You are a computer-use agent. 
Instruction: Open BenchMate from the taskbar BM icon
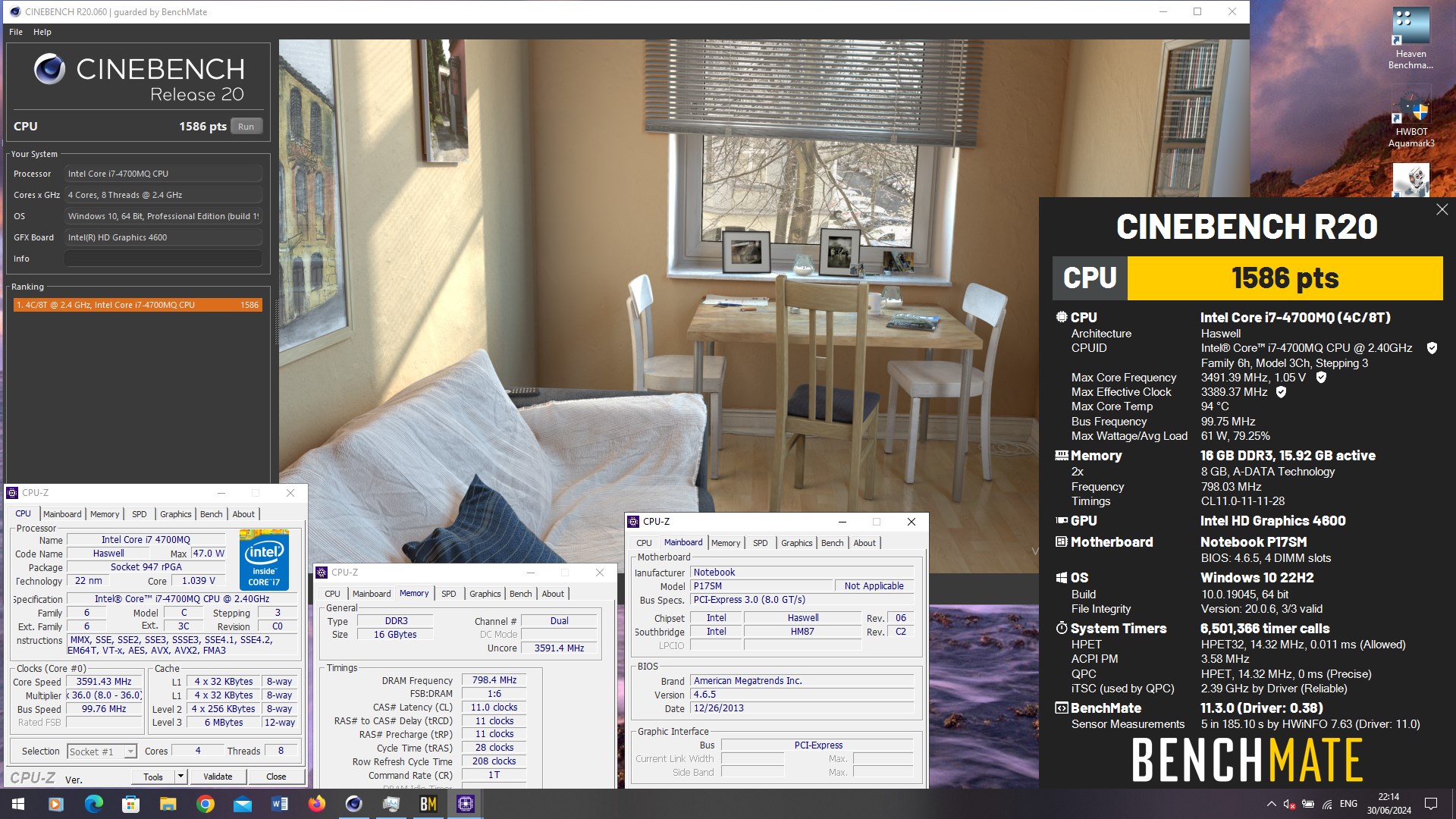(x=428, y=804)
